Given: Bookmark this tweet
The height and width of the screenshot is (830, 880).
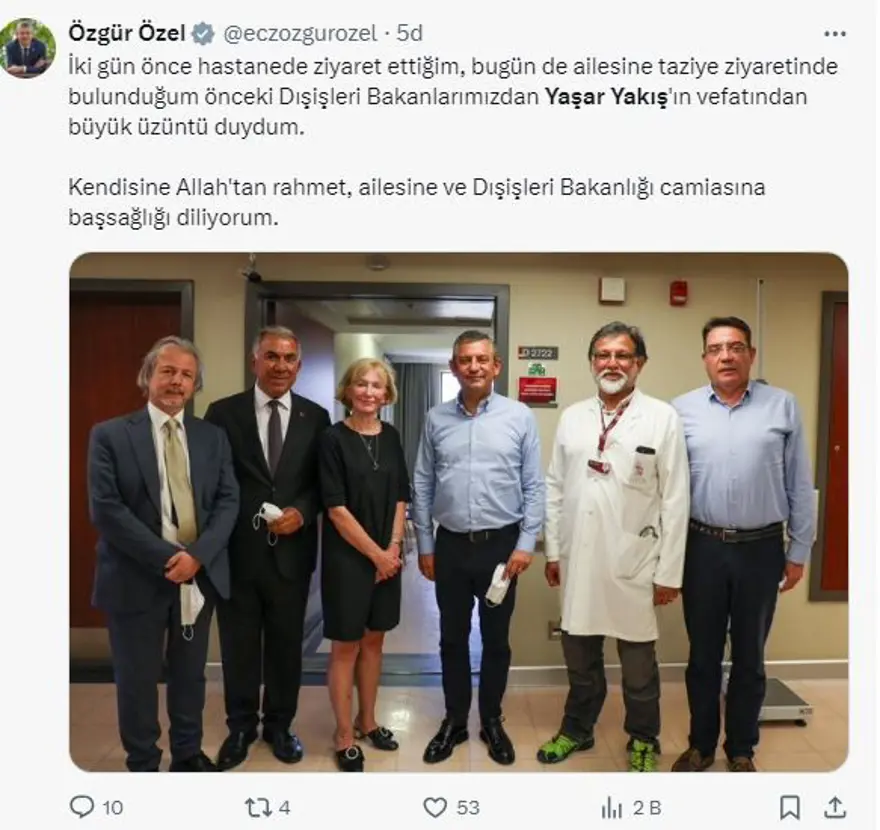Looking at the screenshot, I should (x=790, y=808).
